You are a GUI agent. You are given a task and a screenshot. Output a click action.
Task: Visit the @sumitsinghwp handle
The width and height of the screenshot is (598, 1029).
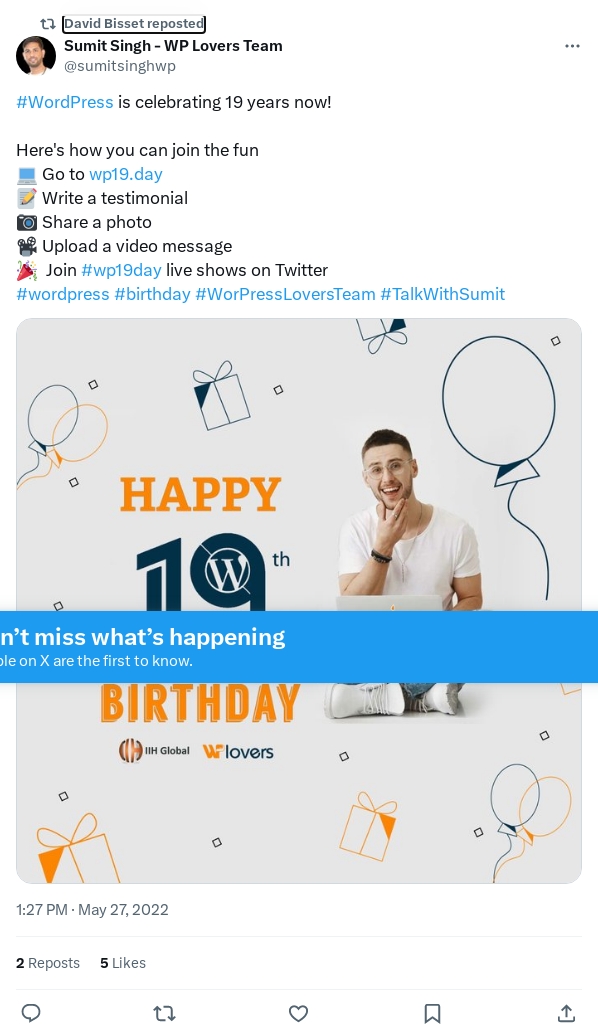point(119,66)
